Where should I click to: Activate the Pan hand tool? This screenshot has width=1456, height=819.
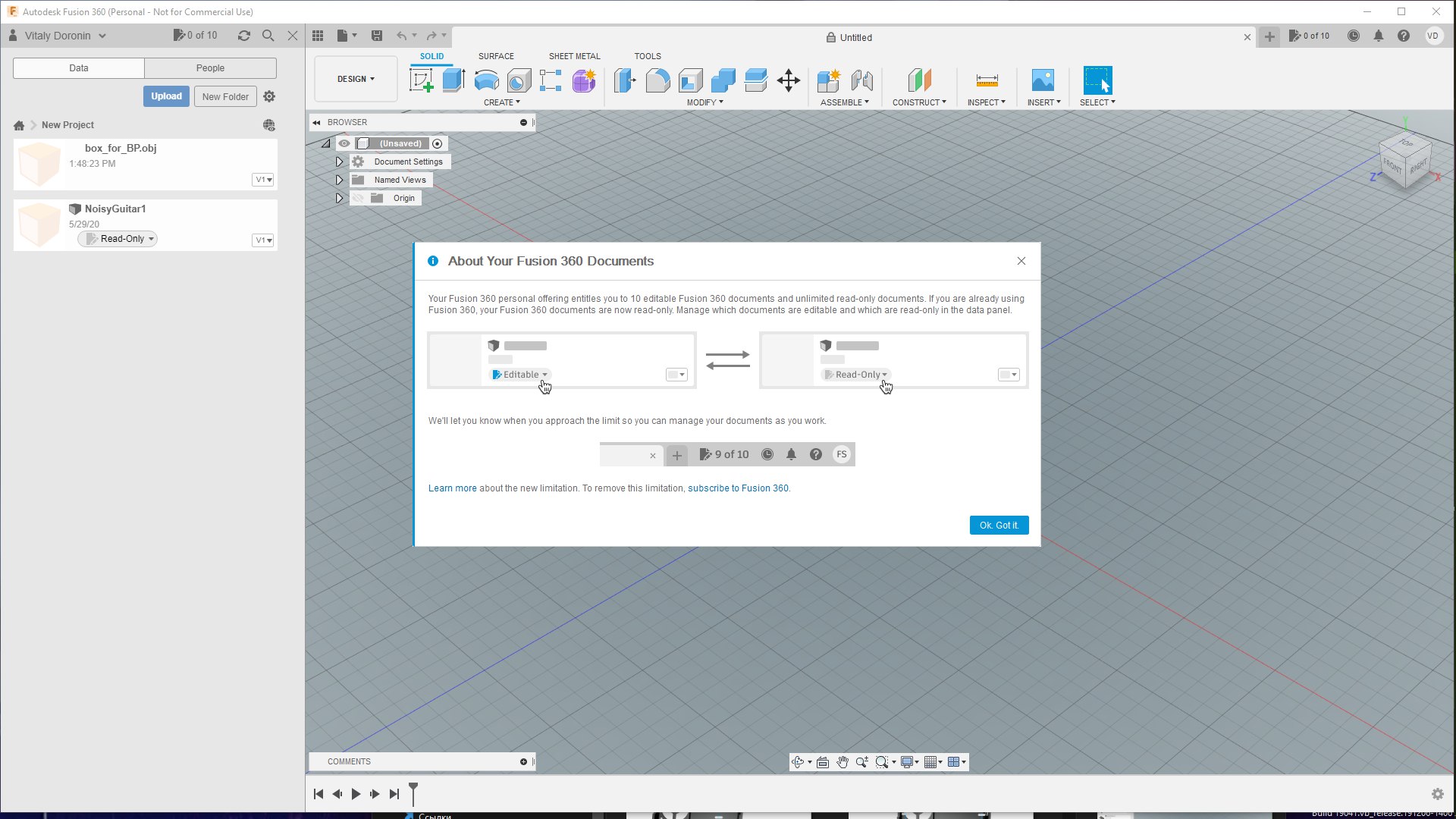[843, 762]
